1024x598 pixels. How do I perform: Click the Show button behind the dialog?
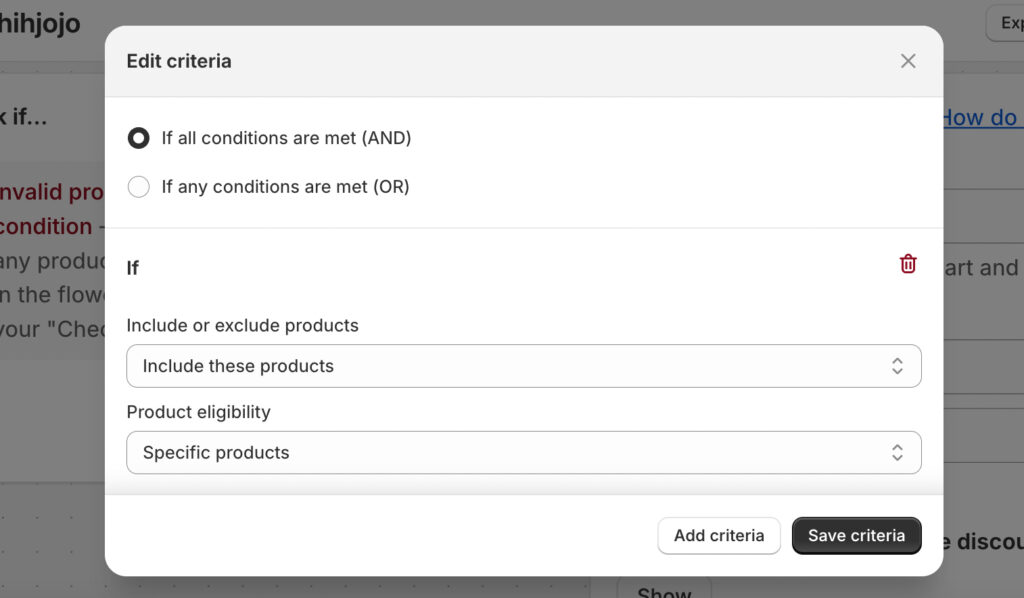[664, 589]
